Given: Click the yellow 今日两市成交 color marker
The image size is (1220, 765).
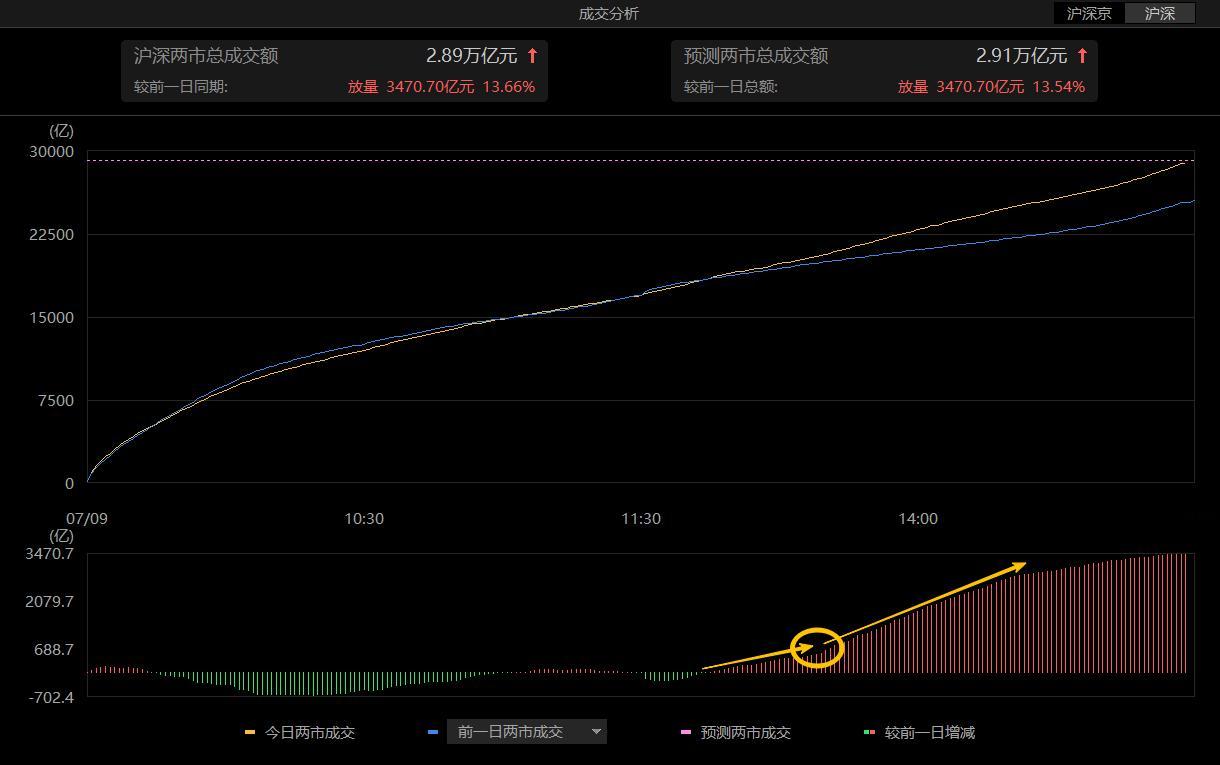Looking at the screenshot, I should point(250,732).
